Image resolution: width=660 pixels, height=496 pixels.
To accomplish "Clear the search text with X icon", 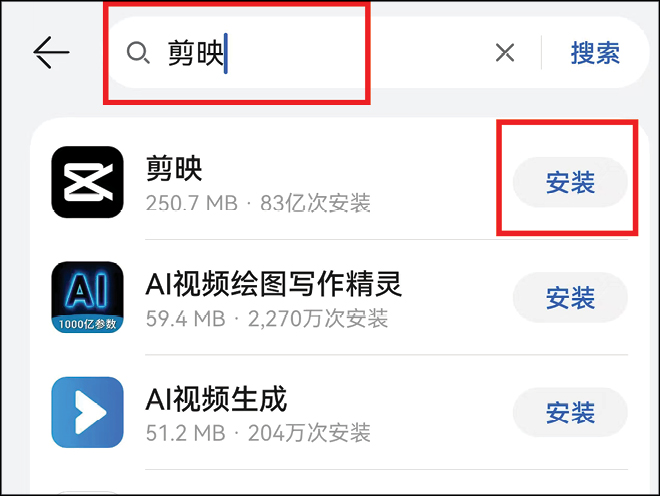I will point(505,53).
